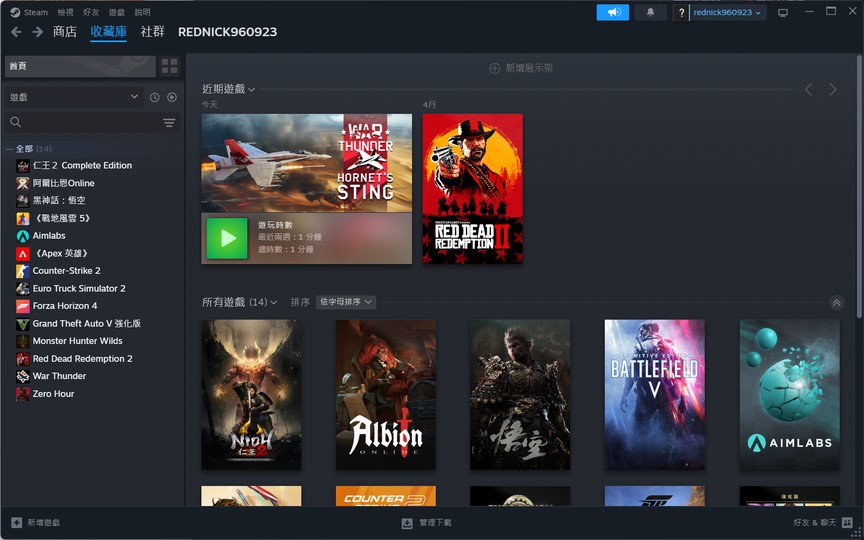Open the announcements megaphone button
Viewport: 864px width, 540px height.
613,12
